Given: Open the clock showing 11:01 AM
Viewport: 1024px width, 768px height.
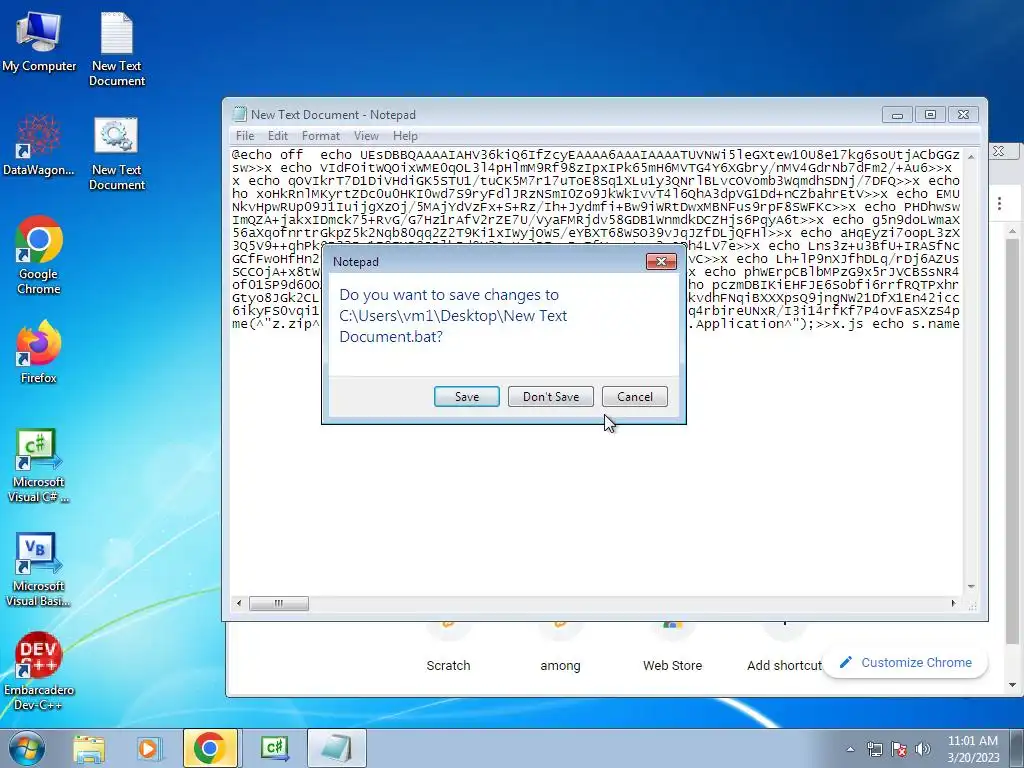Looking at the screenshot, I should [973, 749].
